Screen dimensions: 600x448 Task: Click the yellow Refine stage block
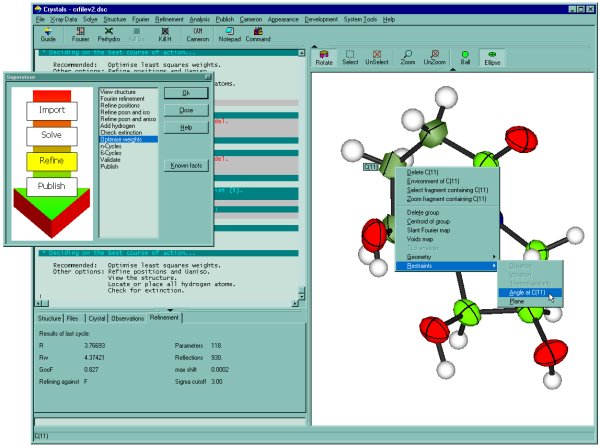click(52, 160)
